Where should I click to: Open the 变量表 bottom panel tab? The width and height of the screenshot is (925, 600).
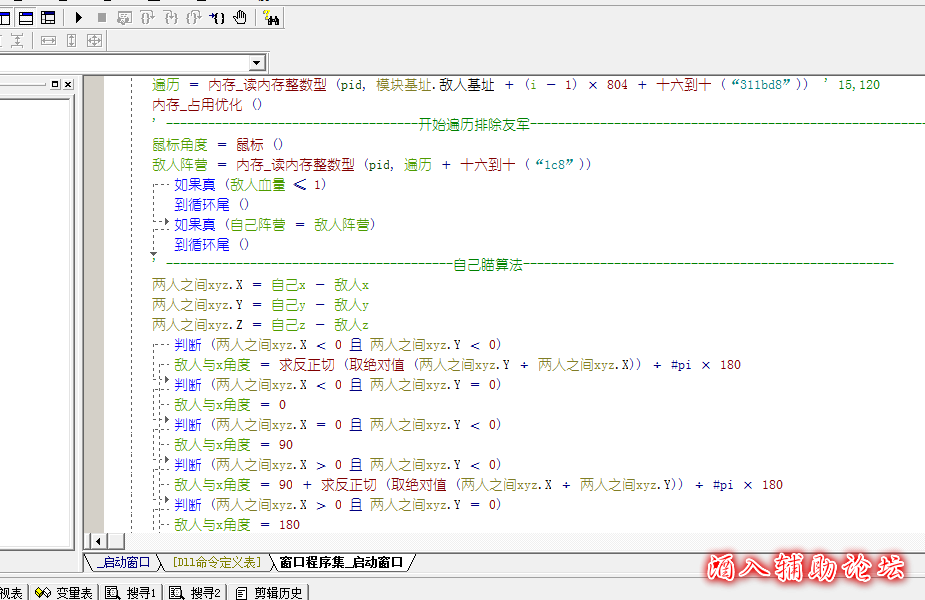65,592
